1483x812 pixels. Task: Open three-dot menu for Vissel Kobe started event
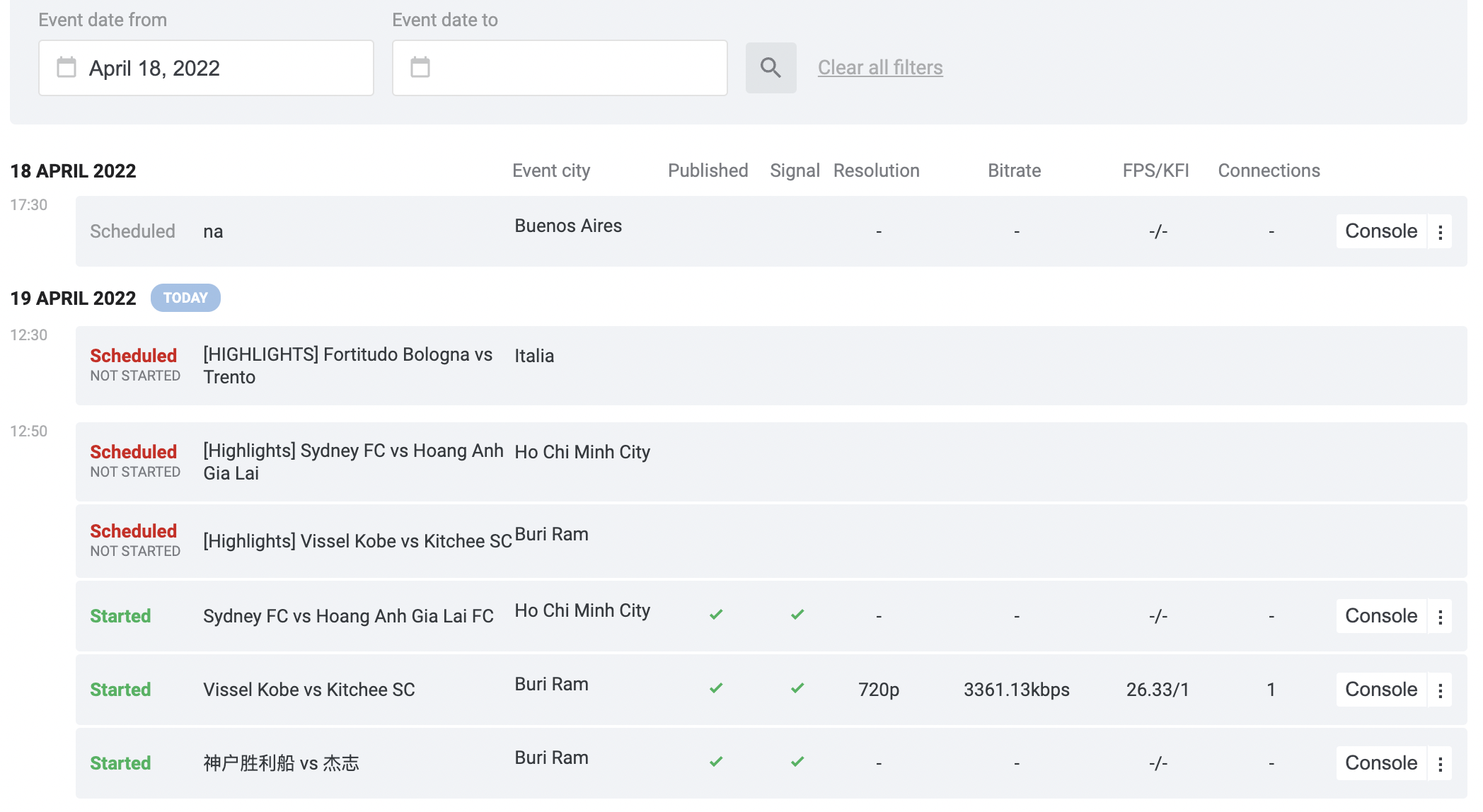tap(1440, 690)
